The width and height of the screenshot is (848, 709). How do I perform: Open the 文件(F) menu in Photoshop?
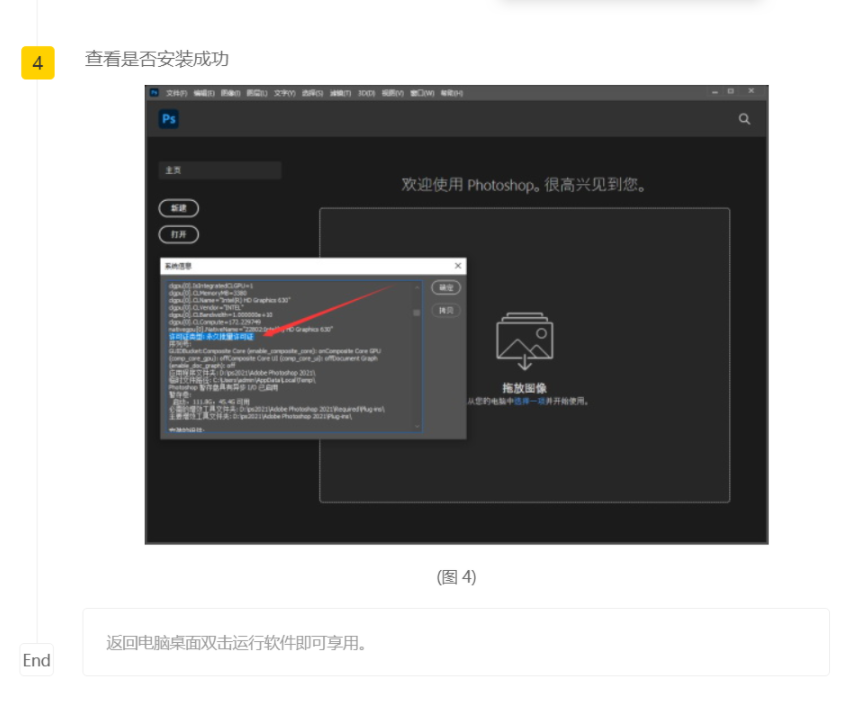(176, 93)
